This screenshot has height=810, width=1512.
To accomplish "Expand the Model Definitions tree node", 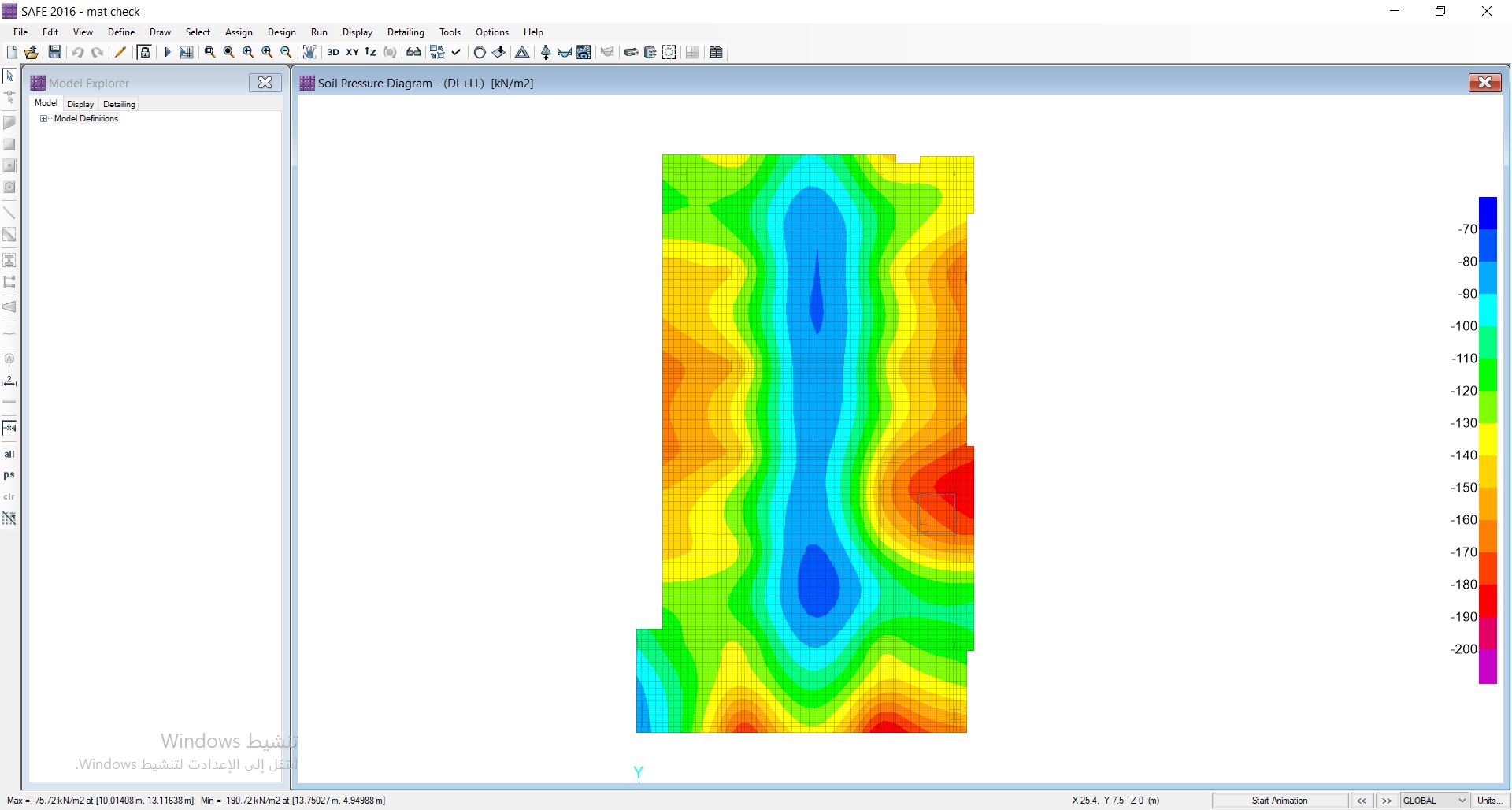I will pos(44,119).
